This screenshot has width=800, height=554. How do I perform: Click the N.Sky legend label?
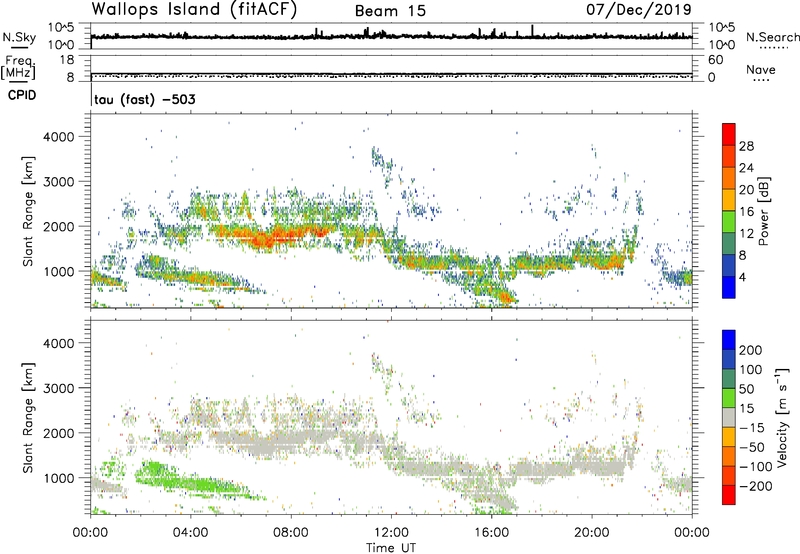(19, 37)
